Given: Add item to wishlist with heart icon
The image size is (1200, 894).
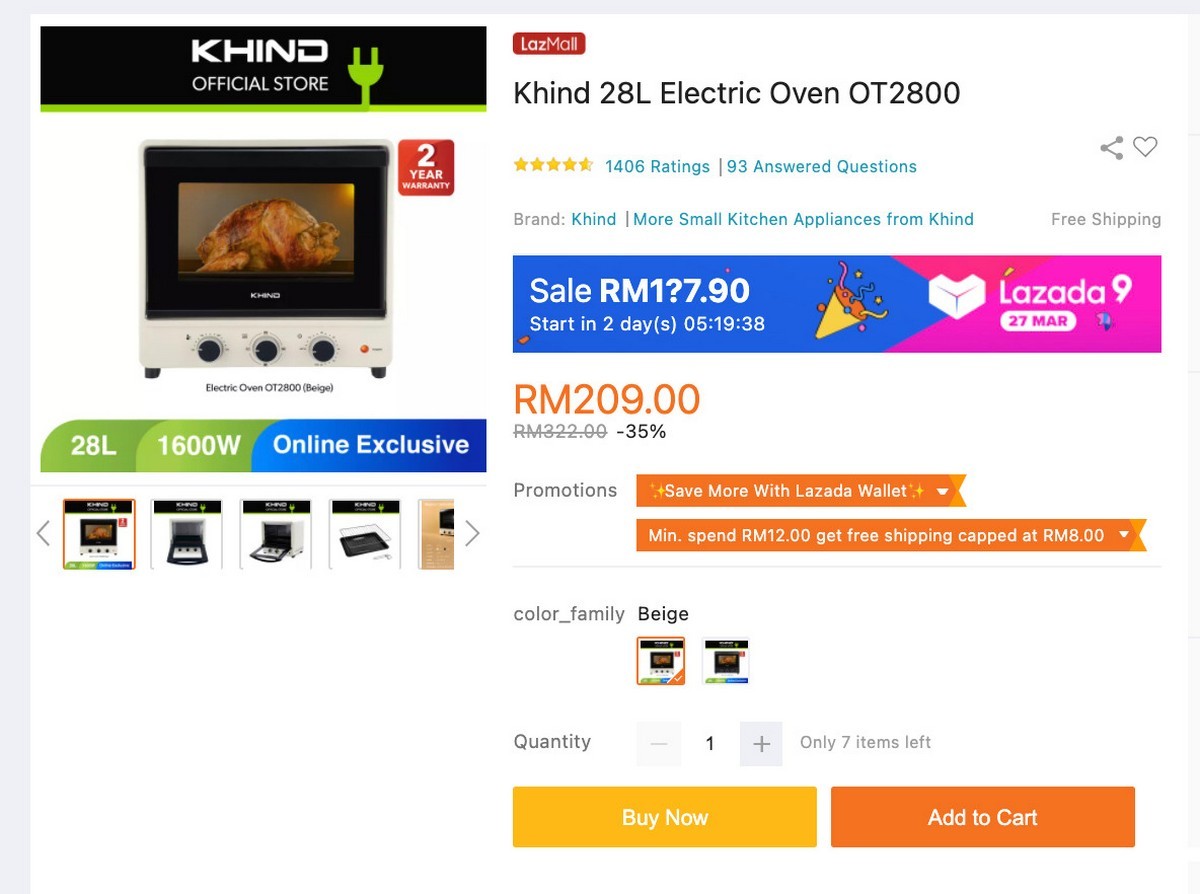Looking at the screenshot, I should pos(1145,147).
